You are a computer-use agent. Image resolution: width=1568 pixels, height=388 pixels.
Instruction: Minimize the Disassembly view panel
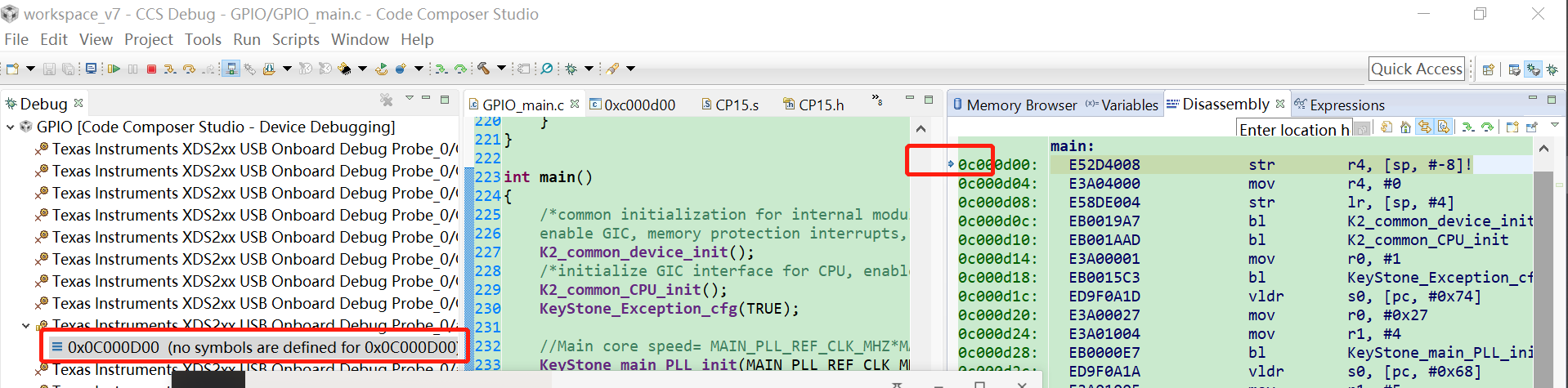pos(1533,97)
